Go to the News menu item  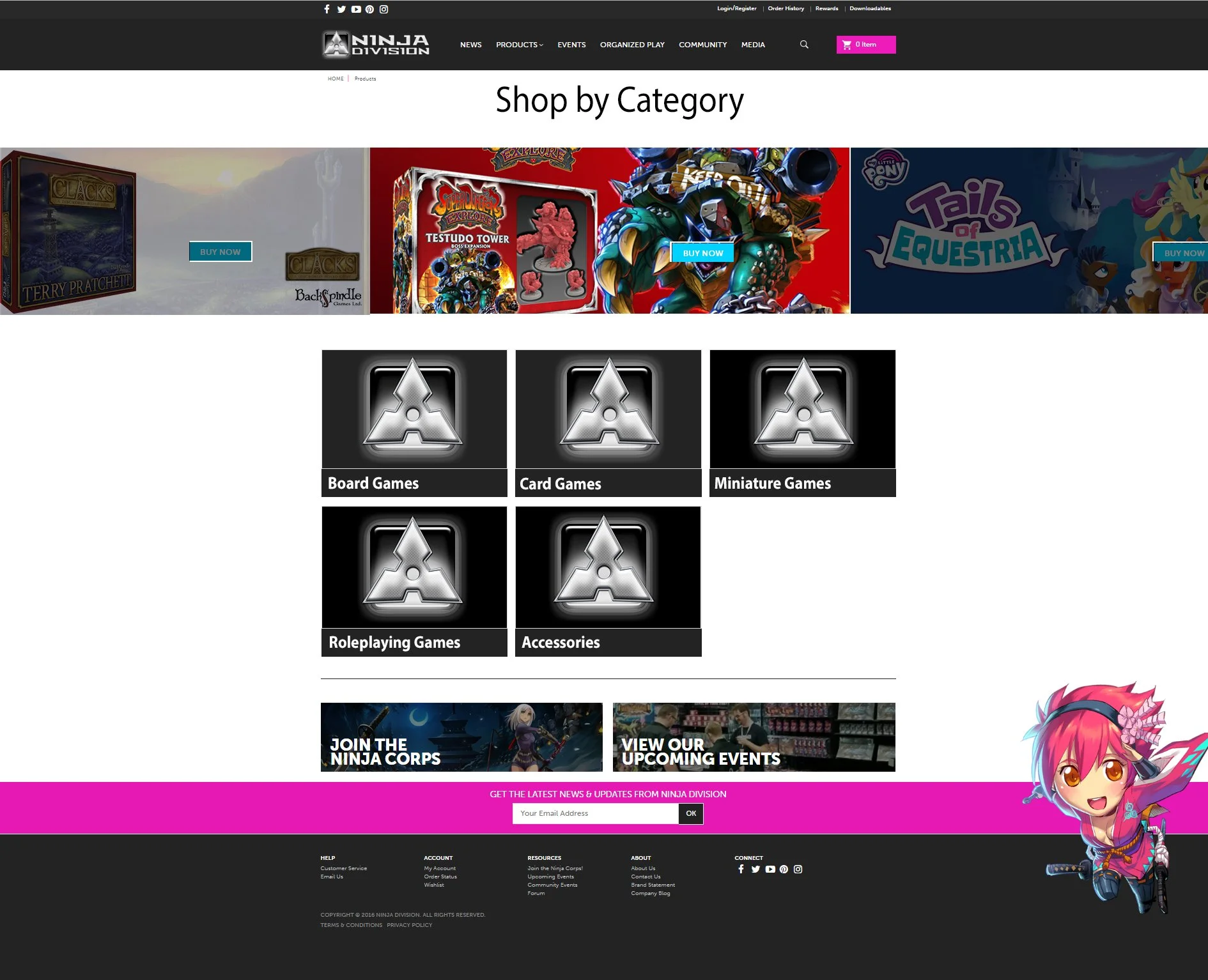tap(471, 45)
